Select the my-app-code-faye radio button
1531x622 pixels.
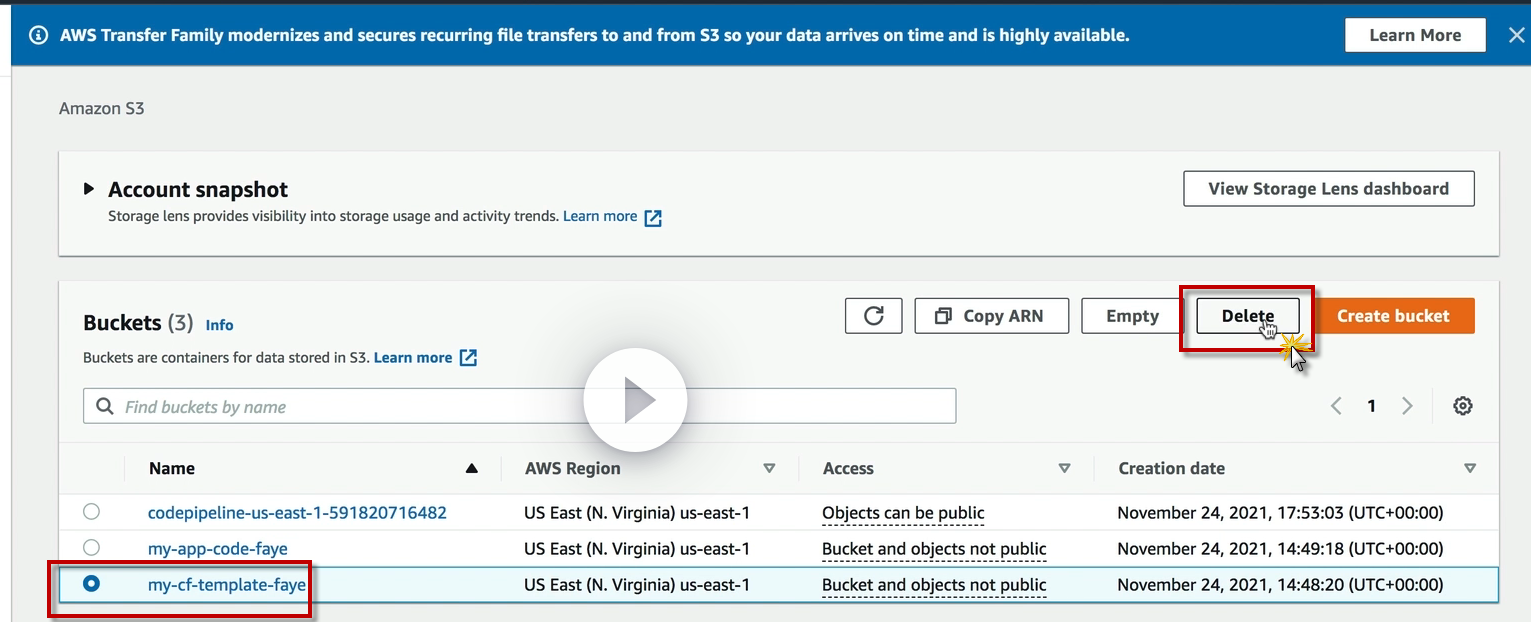[92, 548]
